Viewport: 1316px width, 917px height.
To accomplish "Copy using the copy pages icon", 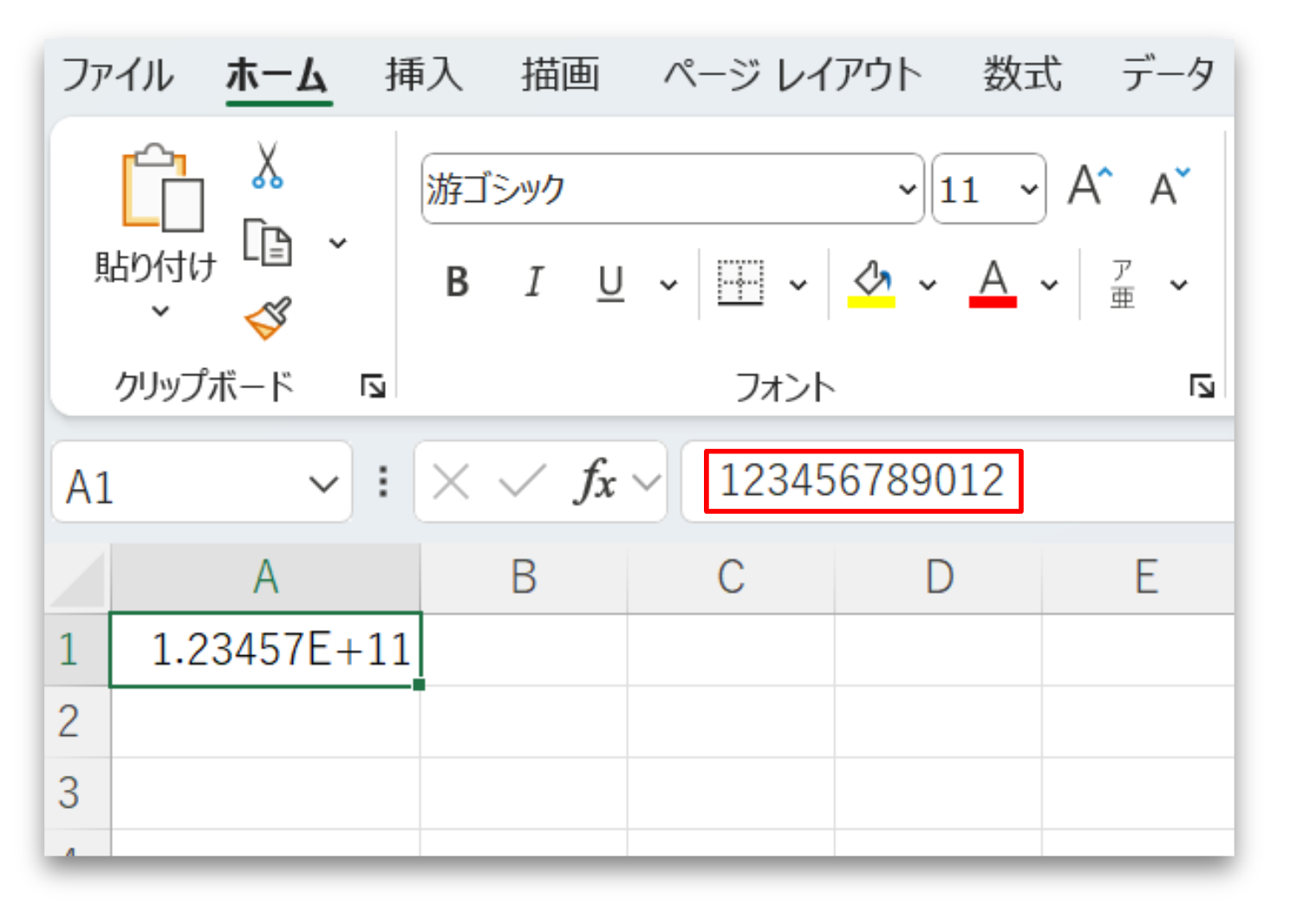I will click(267, 243).
